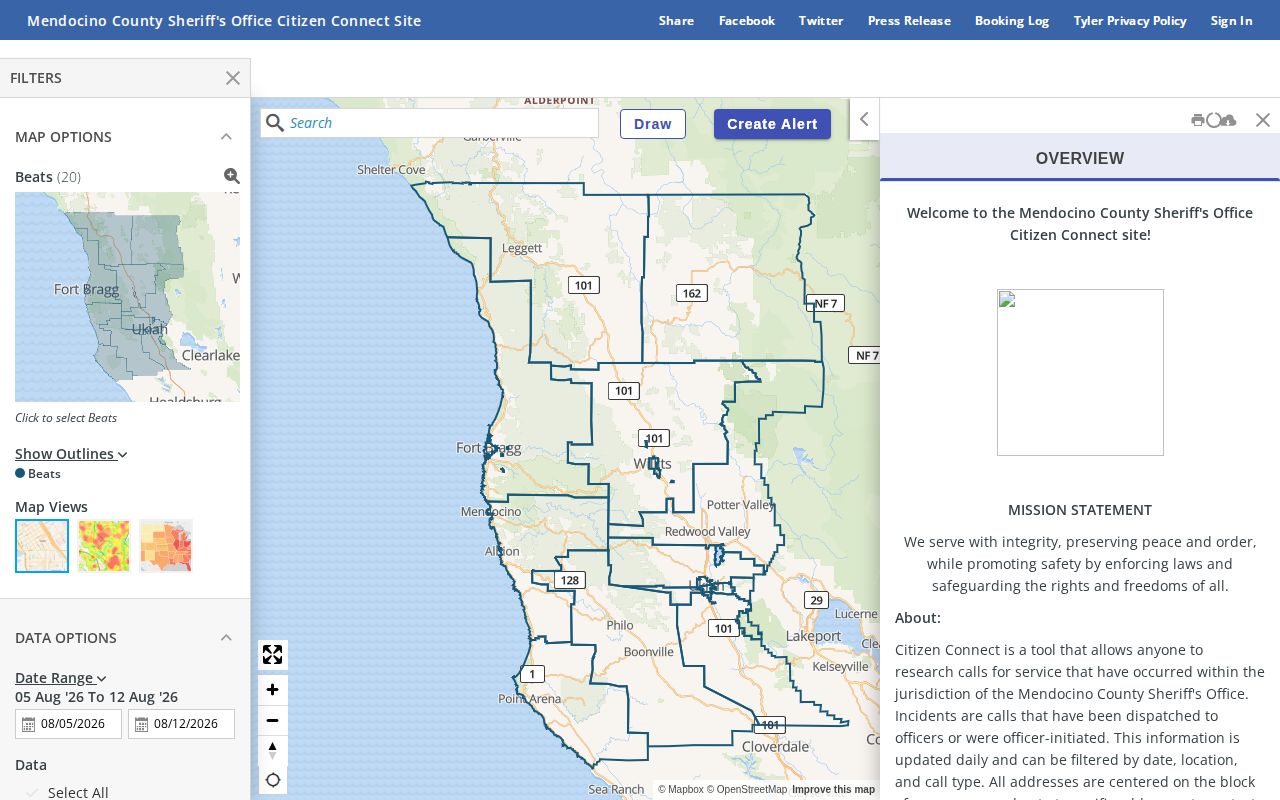Click the Improve this map link
The height and width of the screenshot is (800, 1280).
833,790
